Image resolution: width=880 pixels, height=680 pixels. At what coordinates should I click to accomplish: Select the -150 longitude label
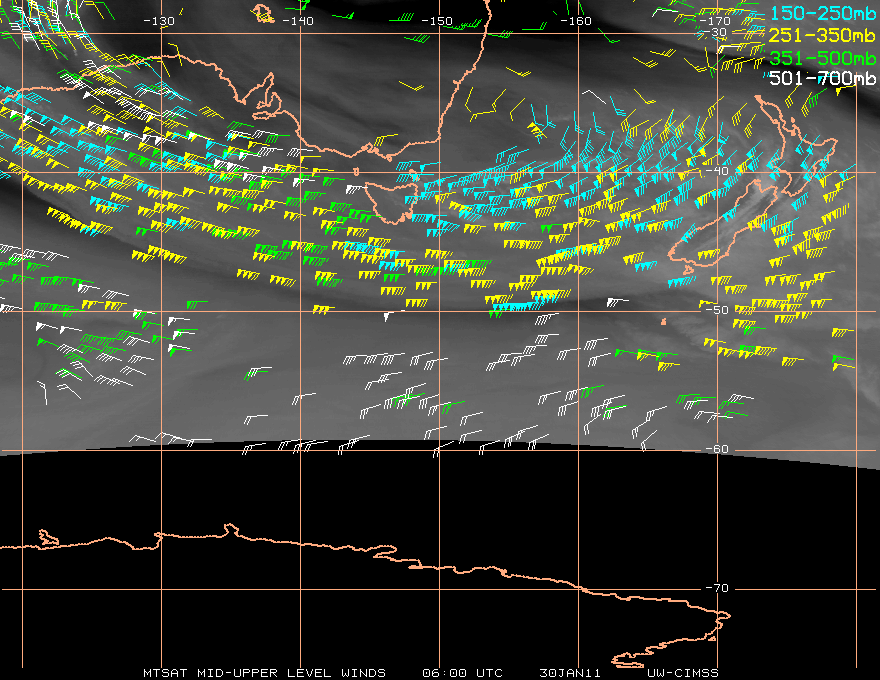pyautogui.click(x=437, y=21)
